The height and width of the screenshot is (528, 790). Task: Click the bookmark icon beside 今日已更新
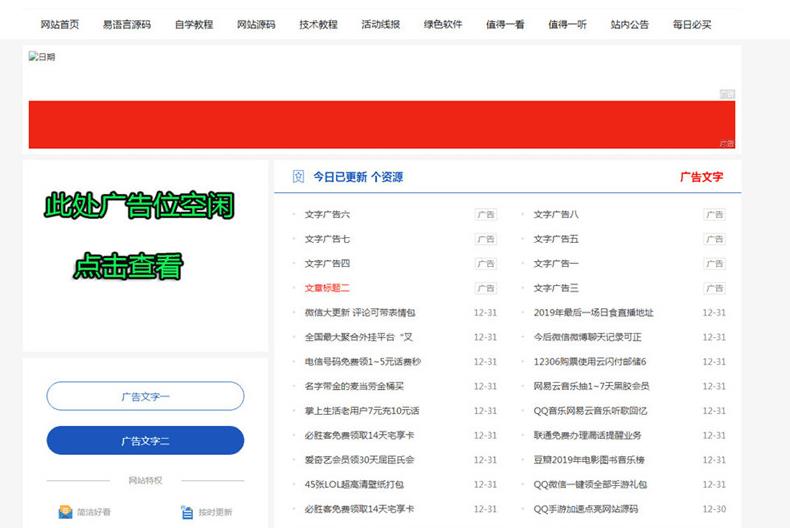coord(298,176)
